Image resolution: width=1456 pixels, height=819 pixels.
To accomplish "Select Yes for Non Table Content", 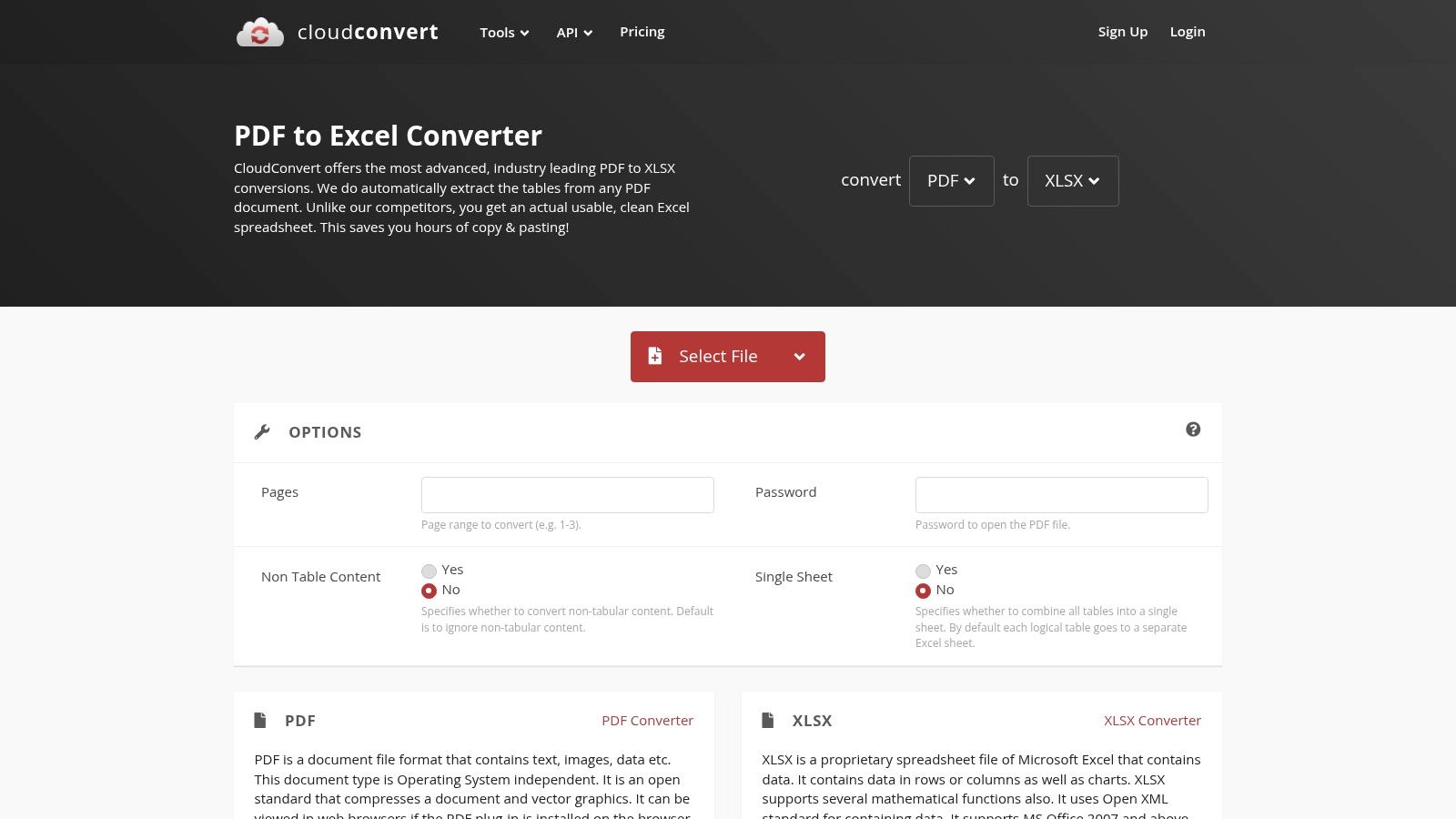I will tap(429, 571).
